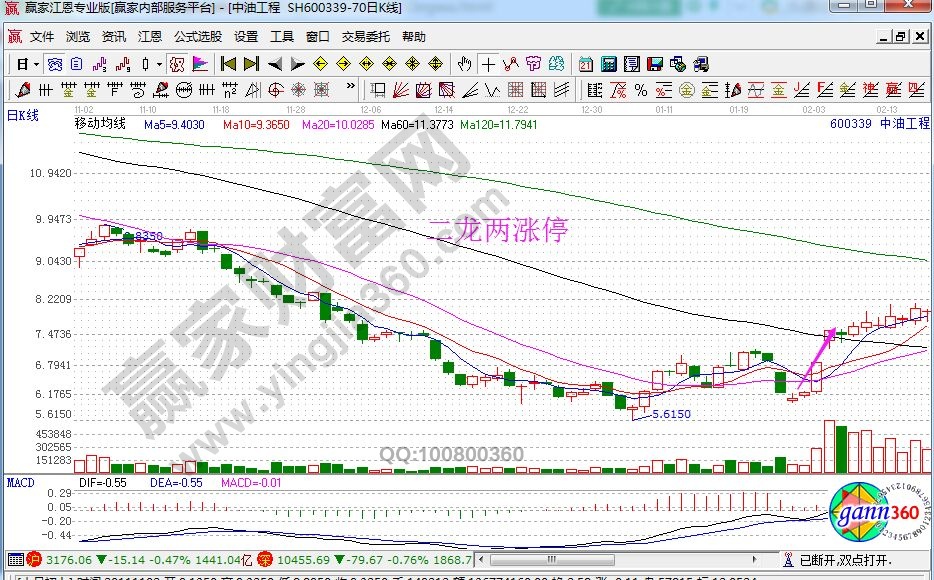Click the floppy disk save icon

(x=656, y=64)
